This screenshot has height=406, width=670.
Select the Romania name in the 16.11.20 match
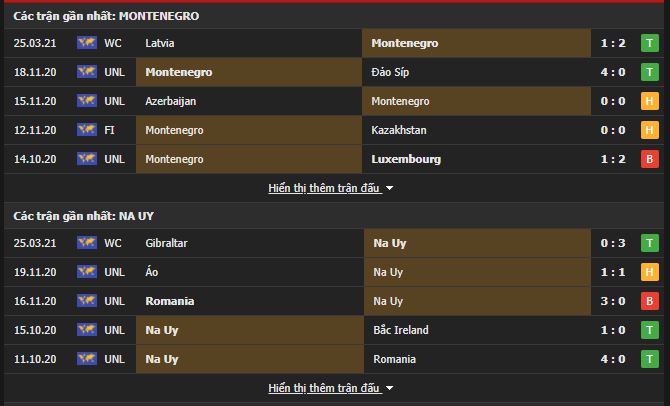coord(170,301)
